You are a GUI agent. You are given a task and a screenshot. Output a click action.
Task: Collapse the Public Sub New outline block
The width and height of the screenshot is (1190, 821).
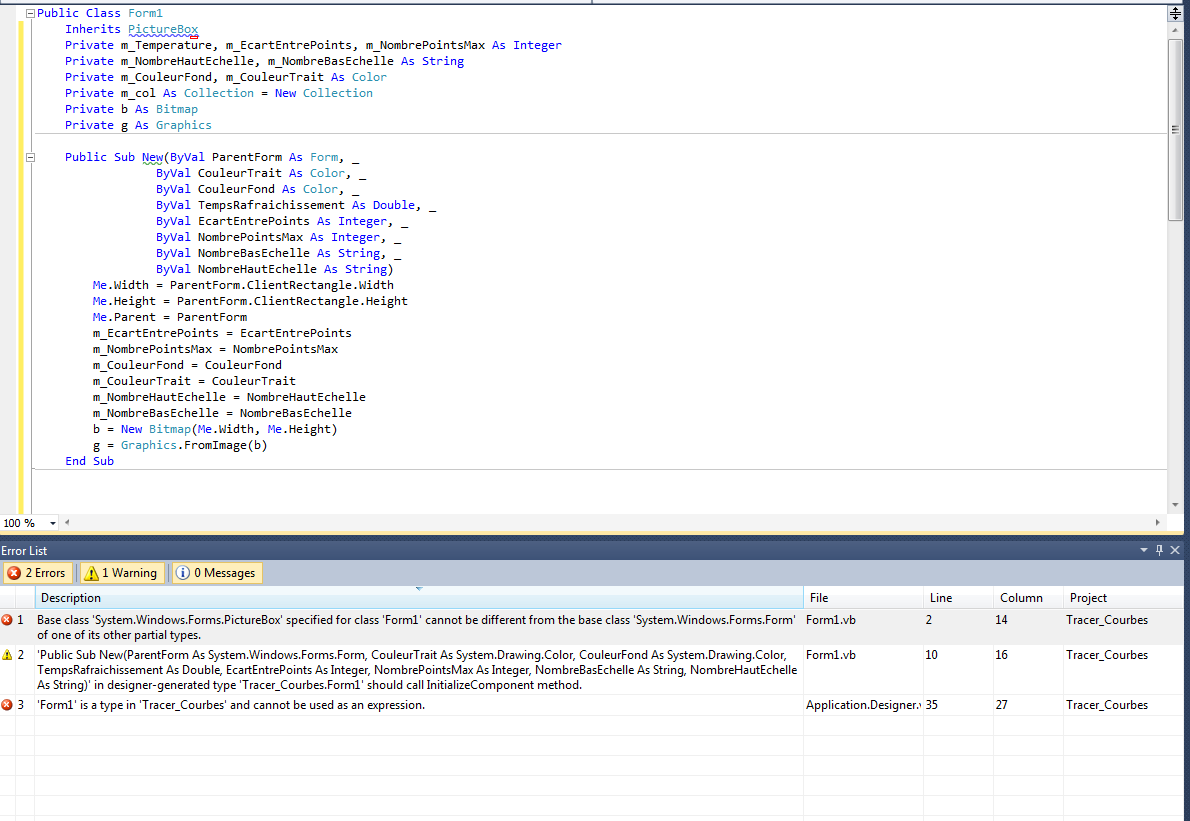30,157
